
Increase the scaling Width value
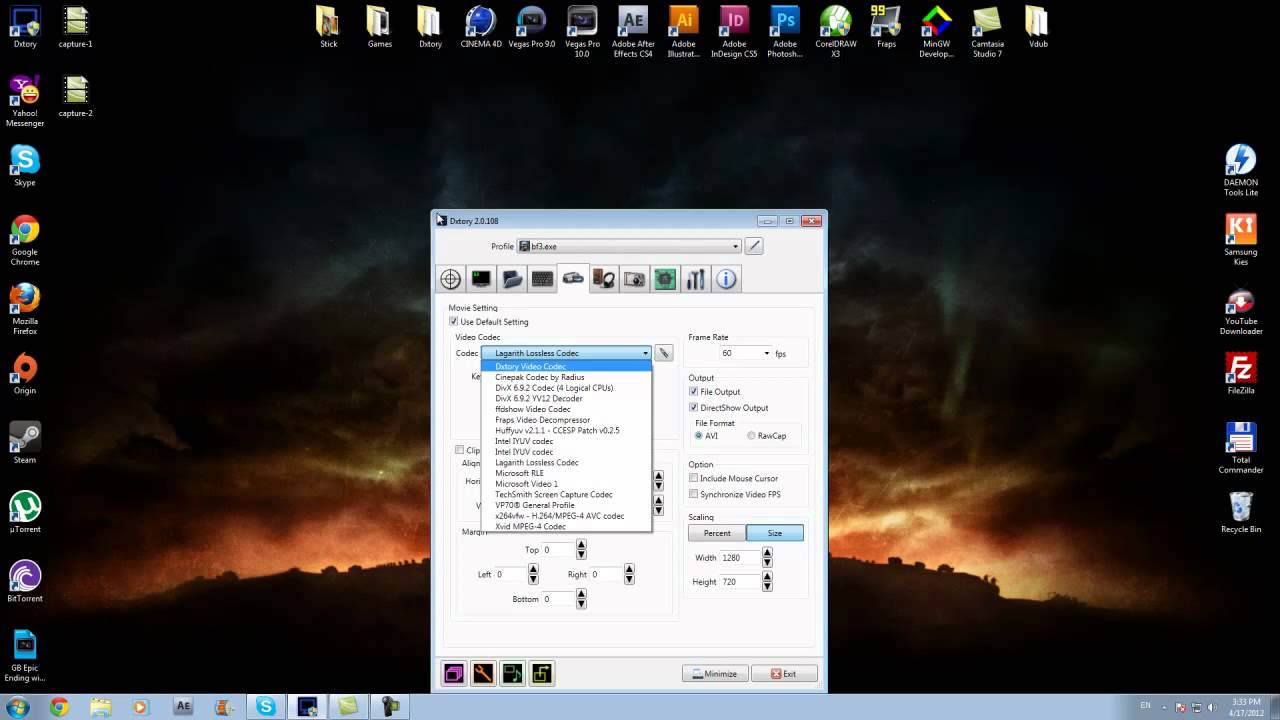pos(768,553)
